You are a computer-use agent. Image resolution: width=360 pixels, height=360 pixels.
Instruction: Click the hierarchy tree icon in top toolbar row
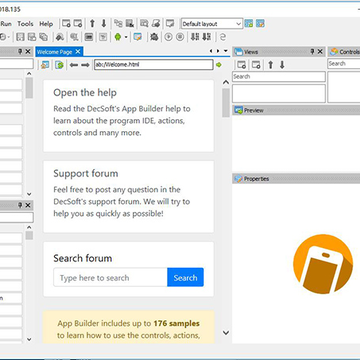pyautogui.click(x=118, y=24)
